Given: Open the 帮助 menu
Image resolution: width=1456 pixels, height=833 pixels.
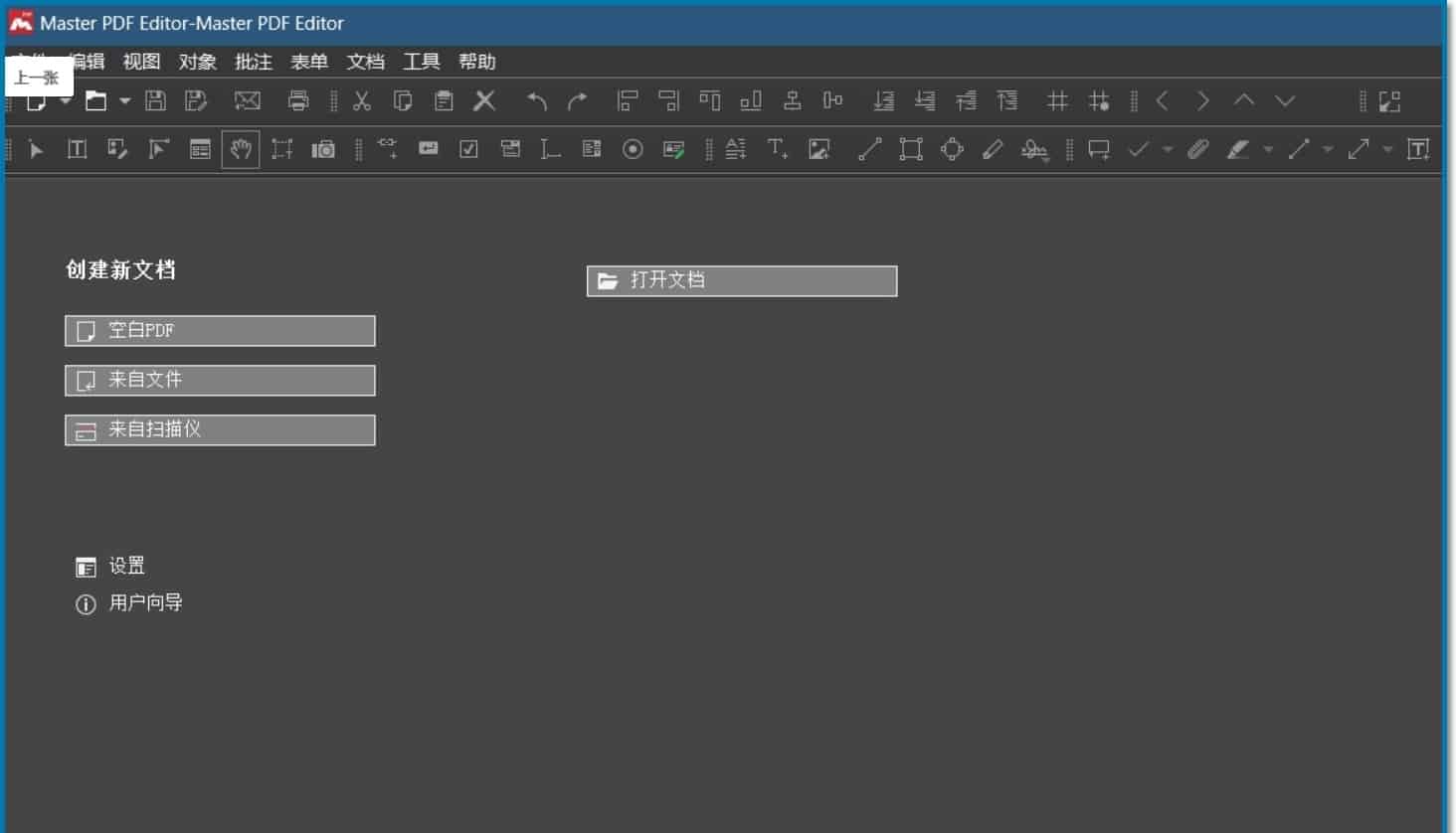Looking at the screenshot, I should (x=477, y=62).
